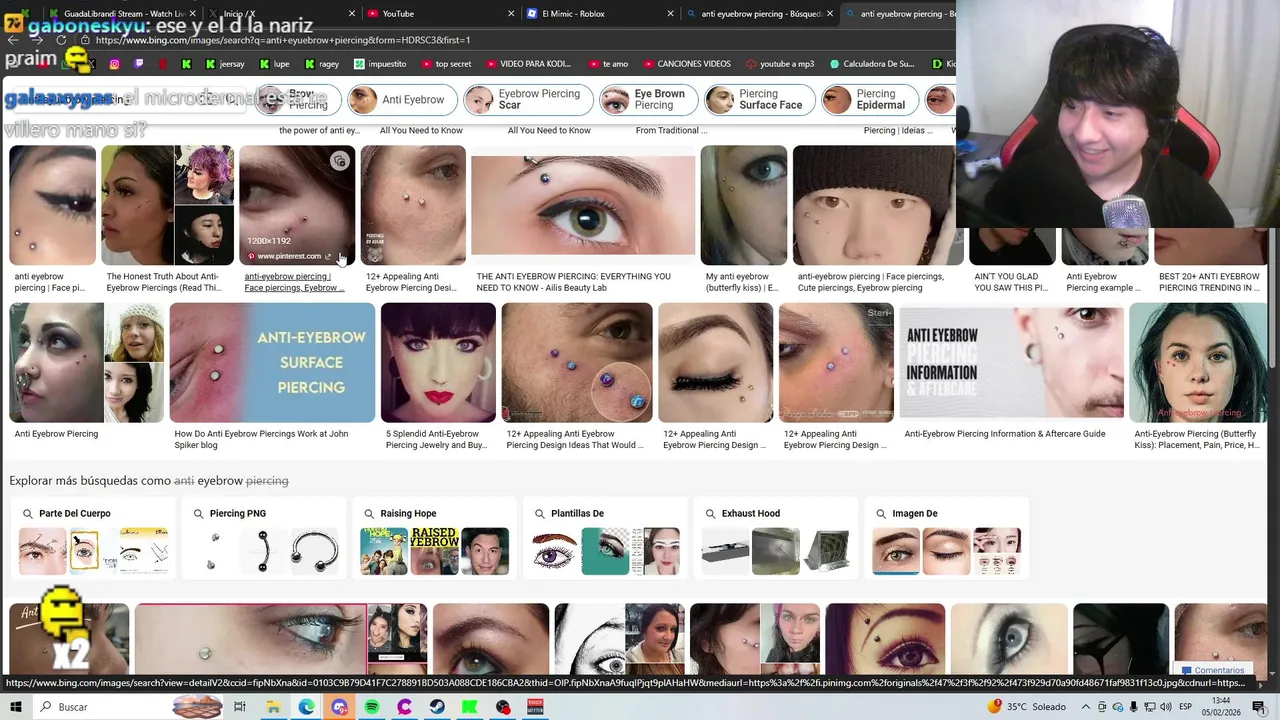Click the visual search icon on the hovered Pinterest image

[340, 161]
